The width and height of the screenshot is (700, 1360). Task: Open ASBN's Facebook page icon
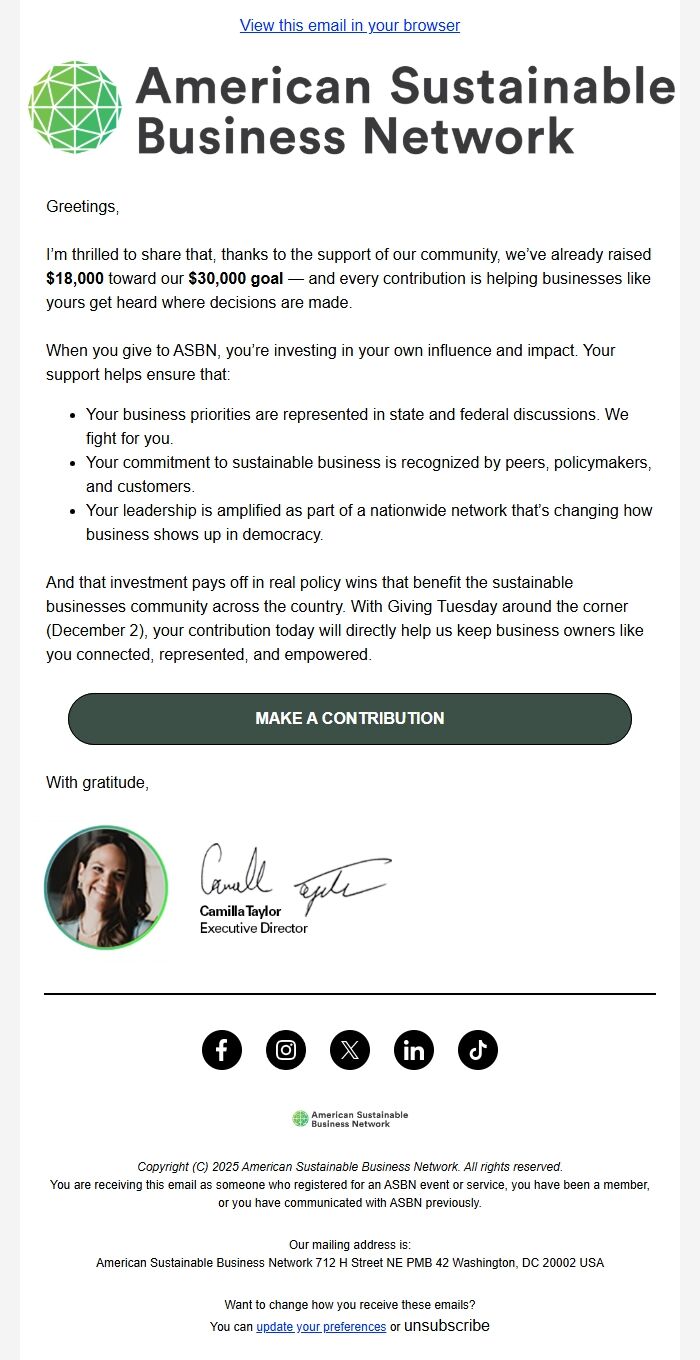pos(222,1050)
